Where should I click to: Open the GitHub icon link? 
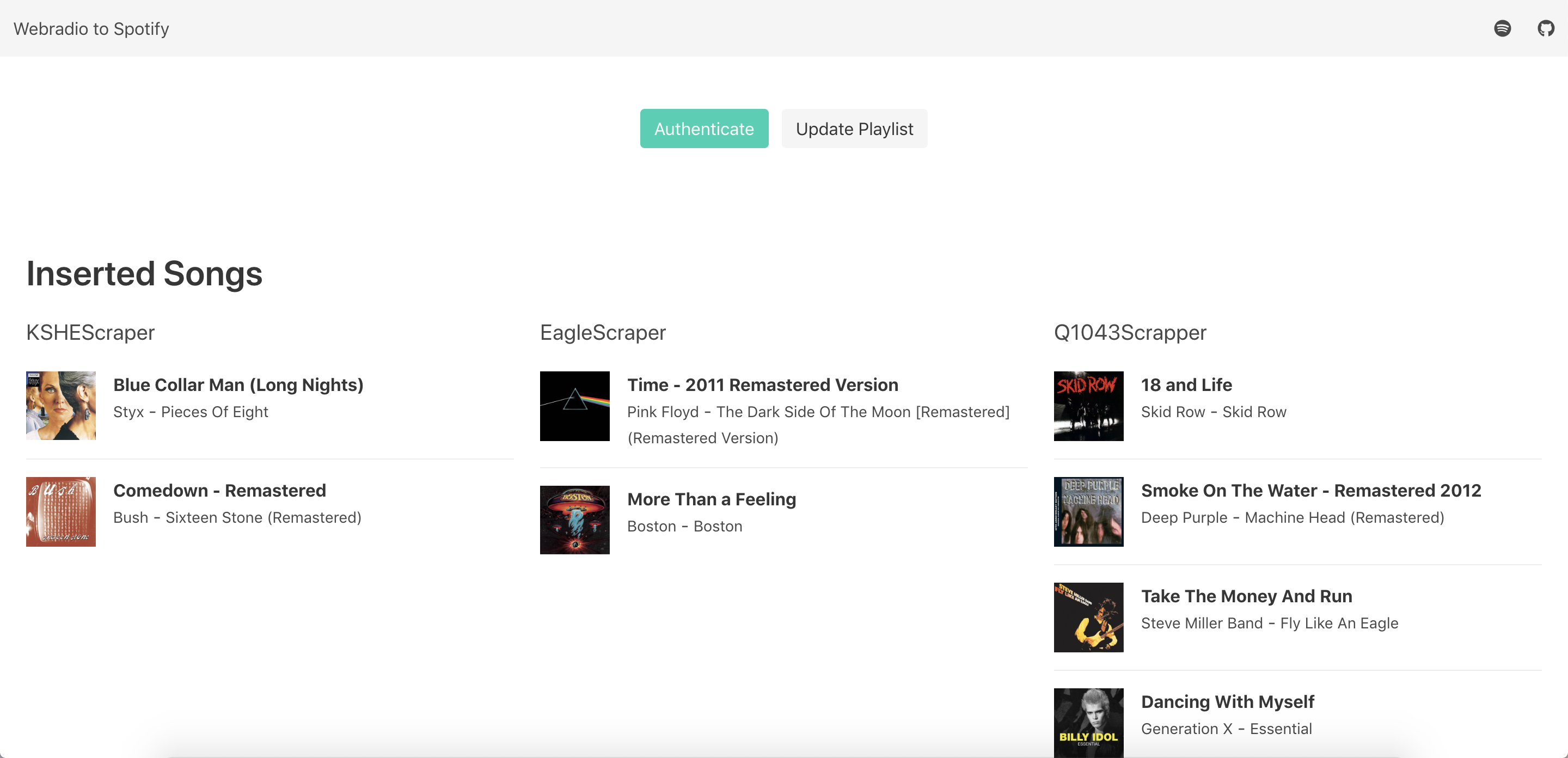tap(1546, 28)
